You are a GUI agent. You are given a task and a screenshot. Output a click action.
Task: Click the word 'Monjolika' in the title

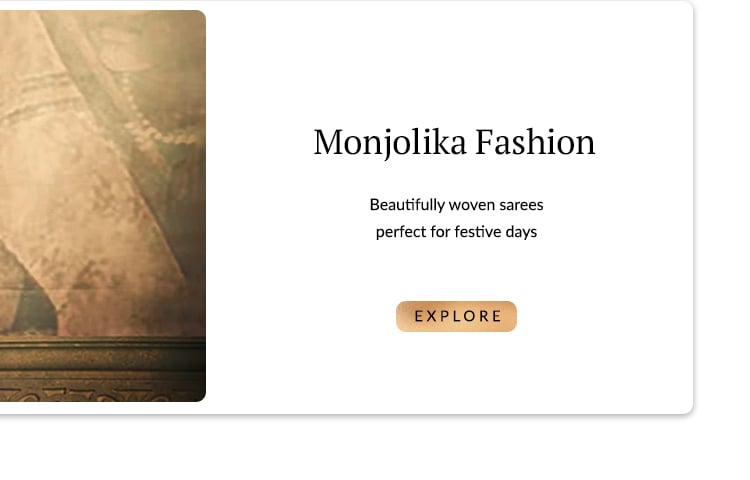pyautogui.click(x=389, y=142)
